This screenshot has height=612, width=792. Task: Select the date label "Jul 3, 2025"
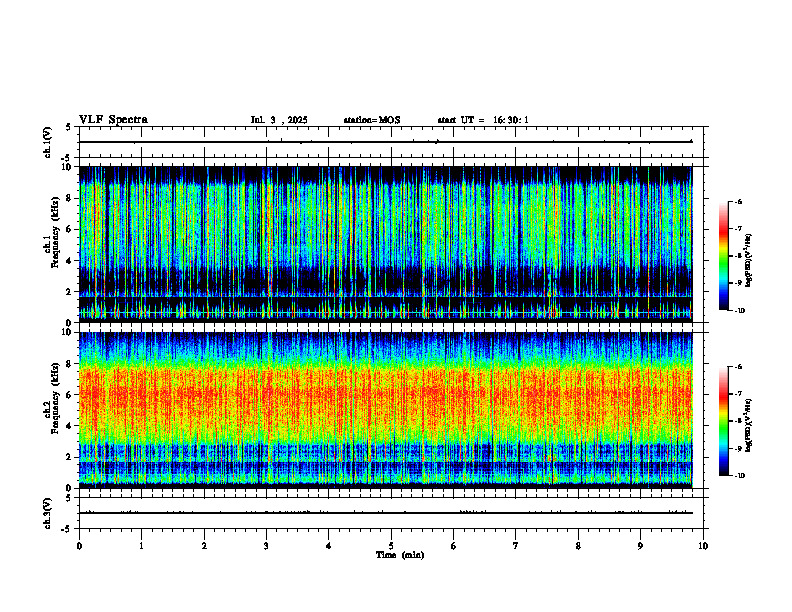point(279,120)
